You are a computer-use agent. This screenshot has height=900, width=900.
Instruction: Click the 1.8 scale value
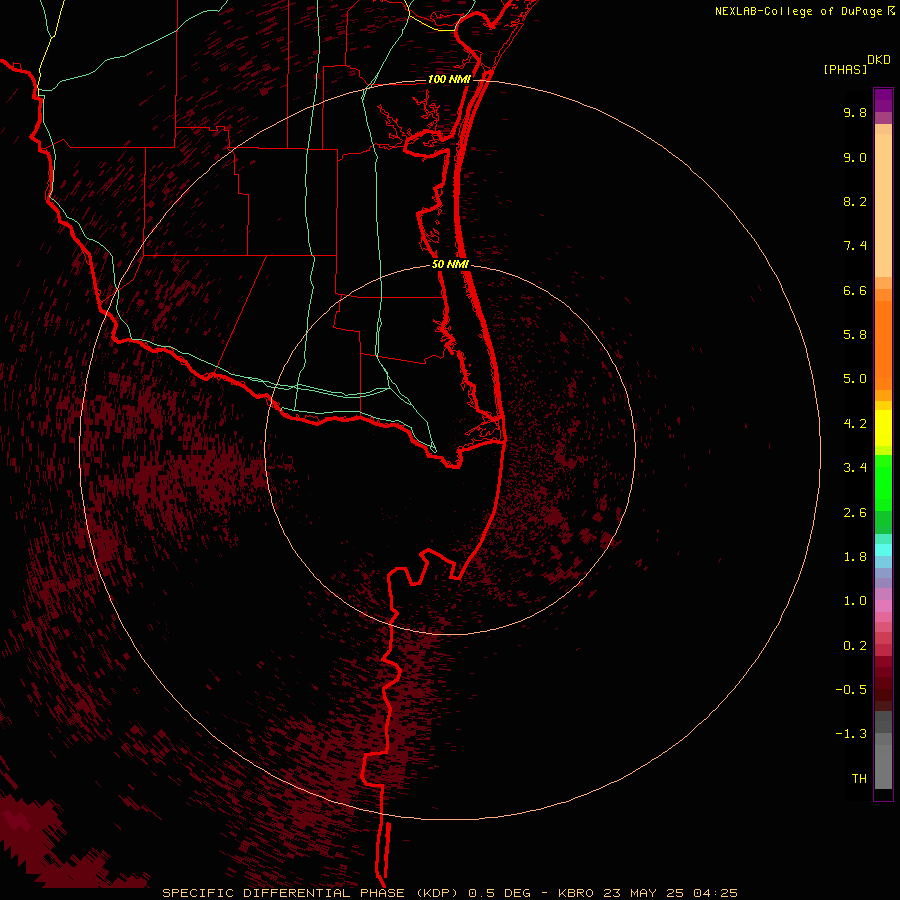[x=855, y=557]
